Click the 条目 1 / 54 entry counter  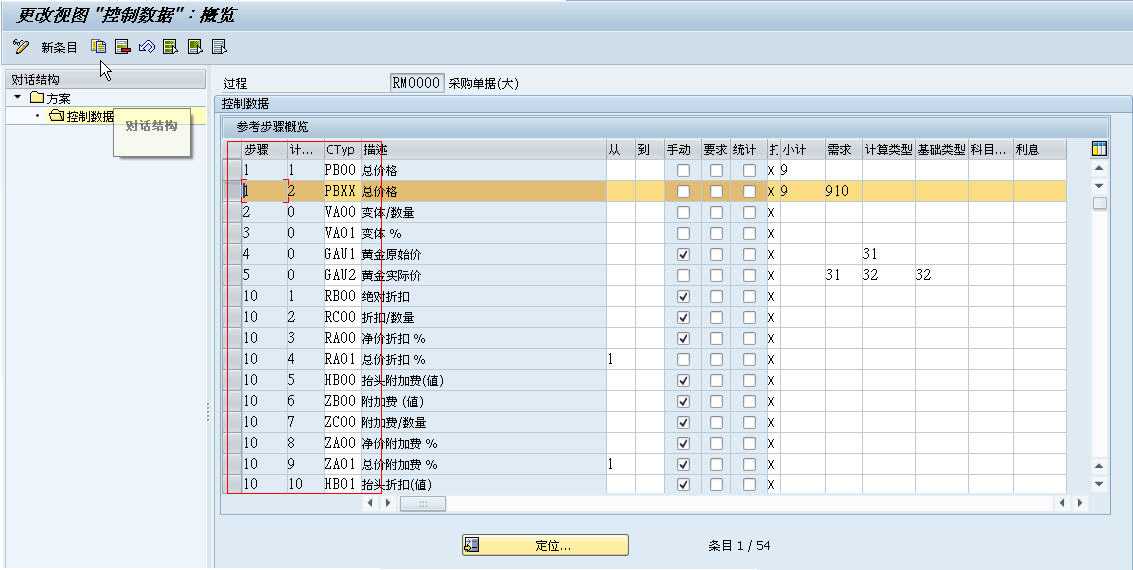coord(738,546)
